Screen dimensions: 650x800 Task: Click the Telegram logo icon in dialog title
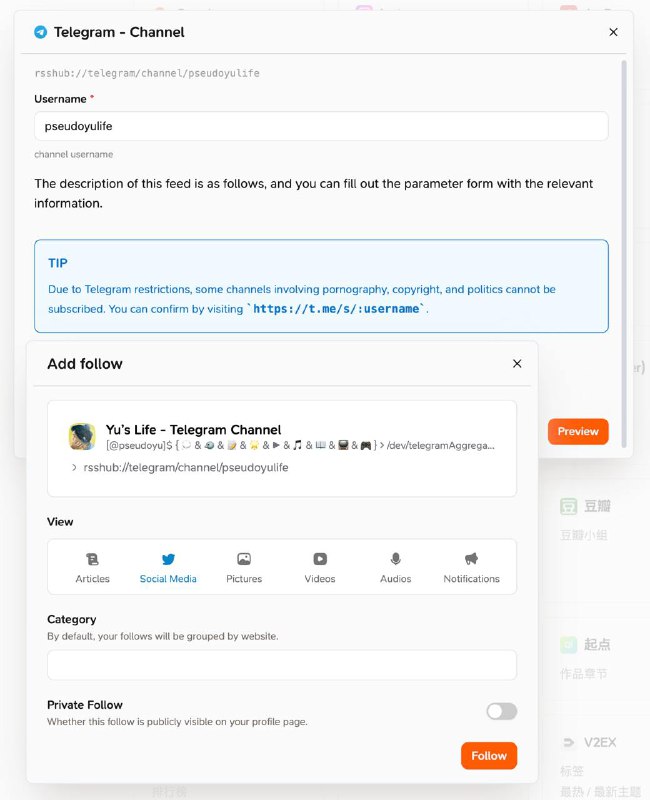pyautogui.click(x=40, y=32)
